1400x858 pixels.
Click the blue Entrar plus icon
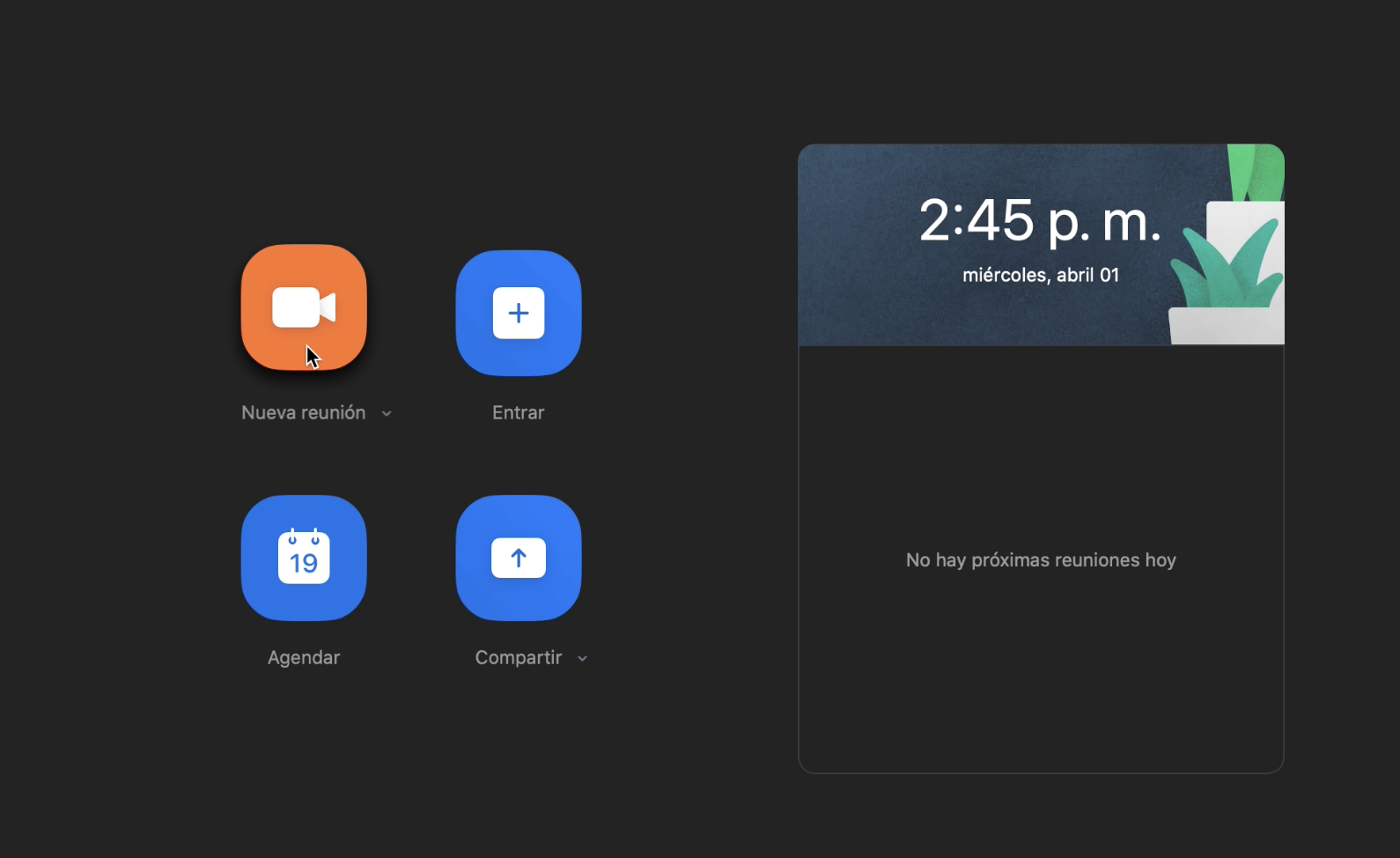pyautogui.click(x=519, y=313)
